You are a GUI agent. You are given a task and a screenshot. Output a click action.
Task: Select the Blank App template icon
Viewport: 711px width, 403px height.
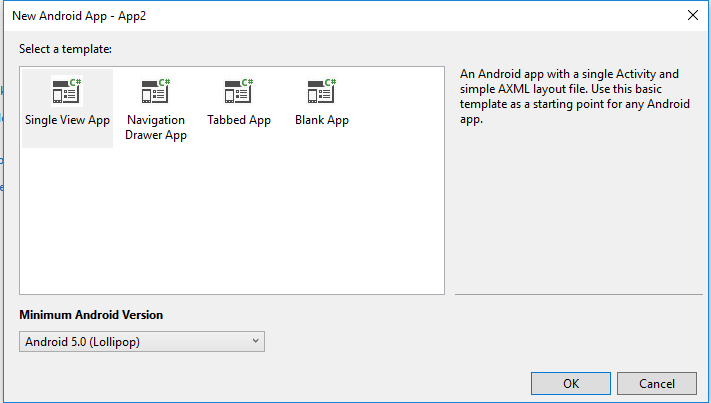tap(321, 91)
